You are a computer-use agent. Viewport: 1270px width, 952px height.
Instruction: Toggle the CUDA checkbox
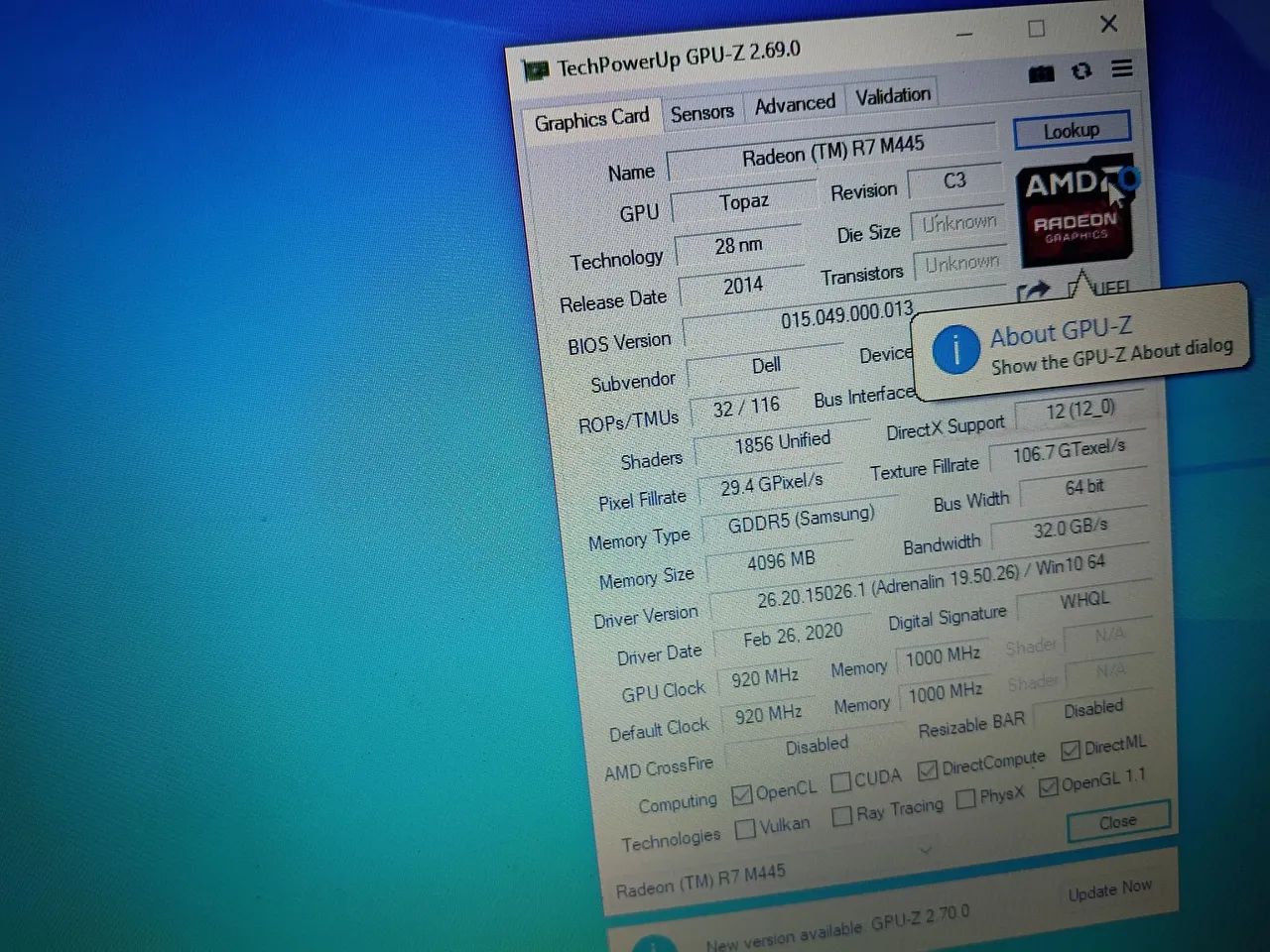click(840, 781)
